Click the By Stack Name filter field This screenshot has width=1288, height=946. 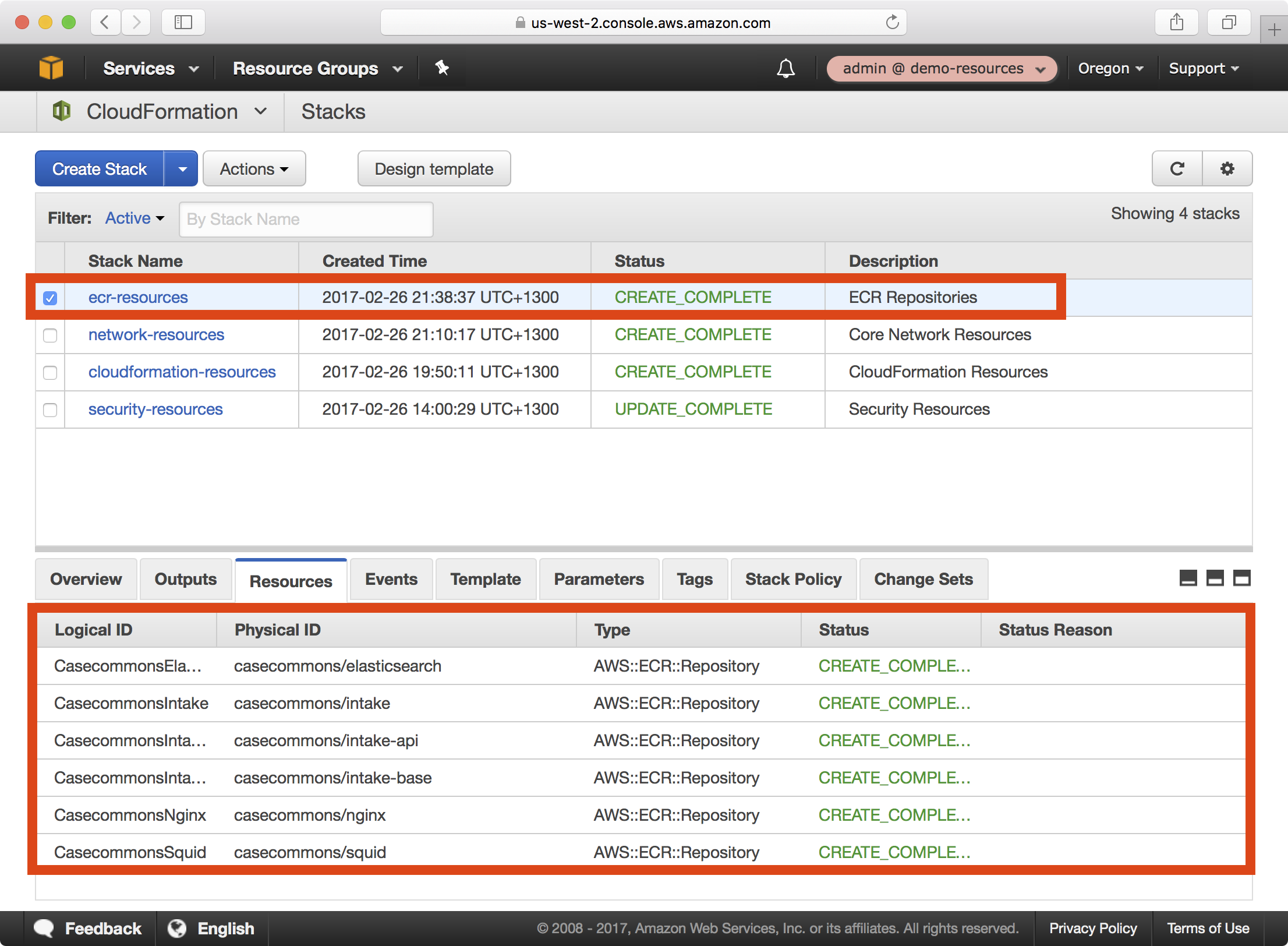[306, 220]
